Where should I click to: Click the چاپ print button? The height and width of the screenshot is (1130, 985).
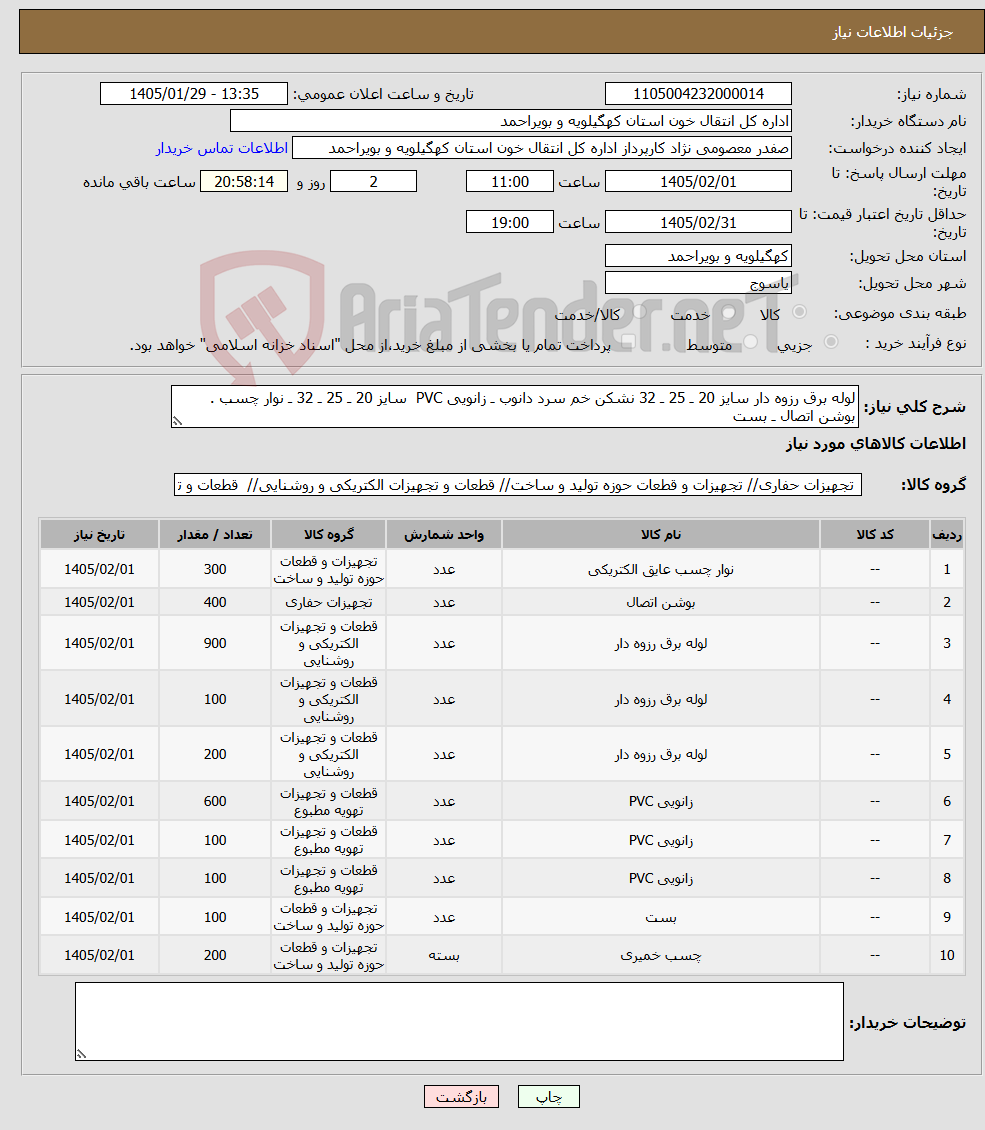point(548,1097)
